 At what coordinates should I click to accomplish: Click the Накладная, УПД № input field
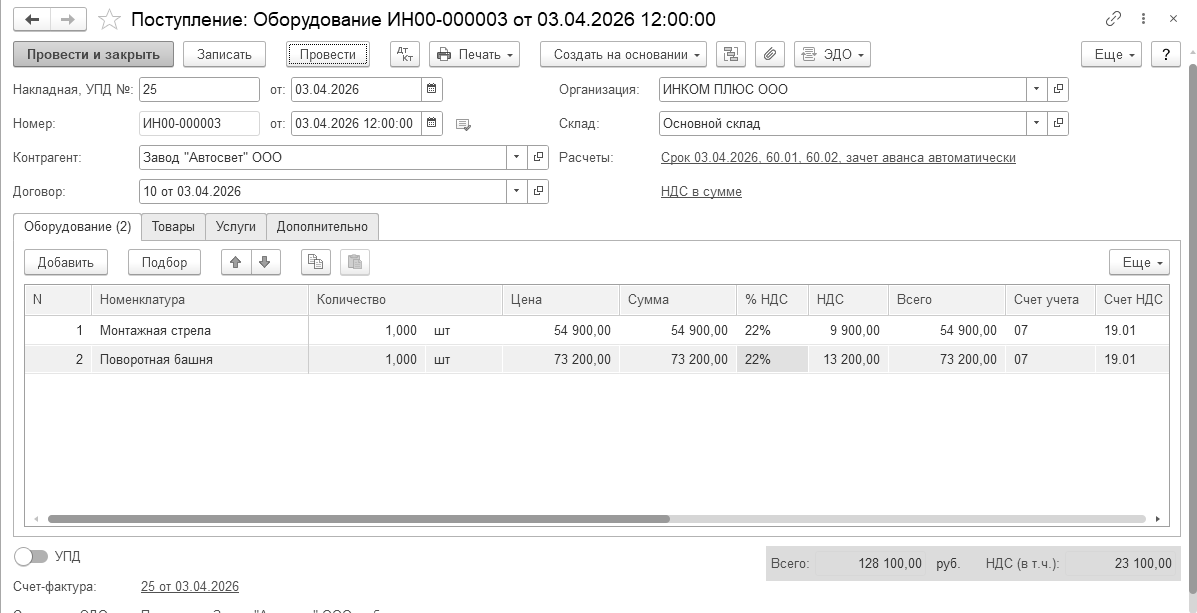199,89
